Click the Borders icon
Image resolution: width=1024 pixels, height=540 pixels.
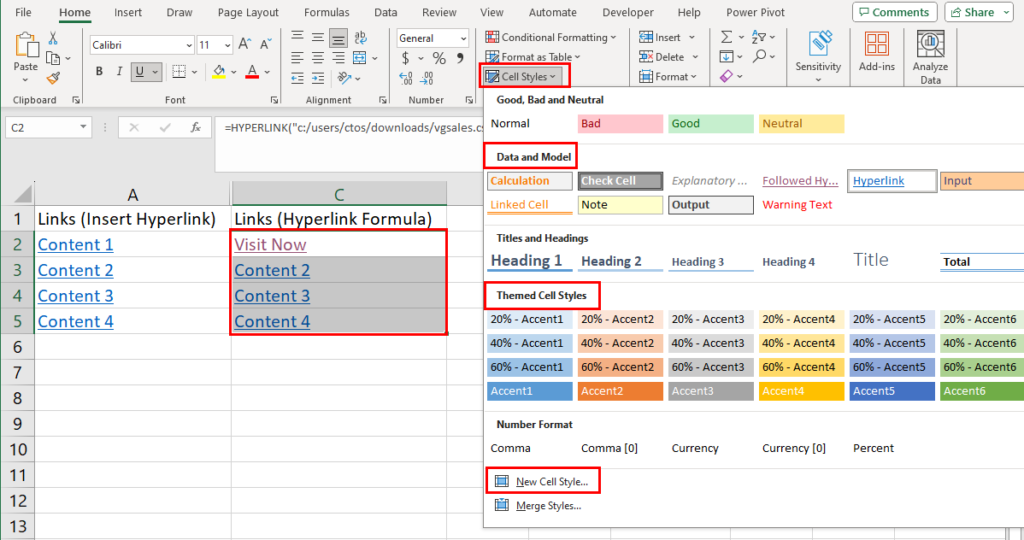[179, 71]
